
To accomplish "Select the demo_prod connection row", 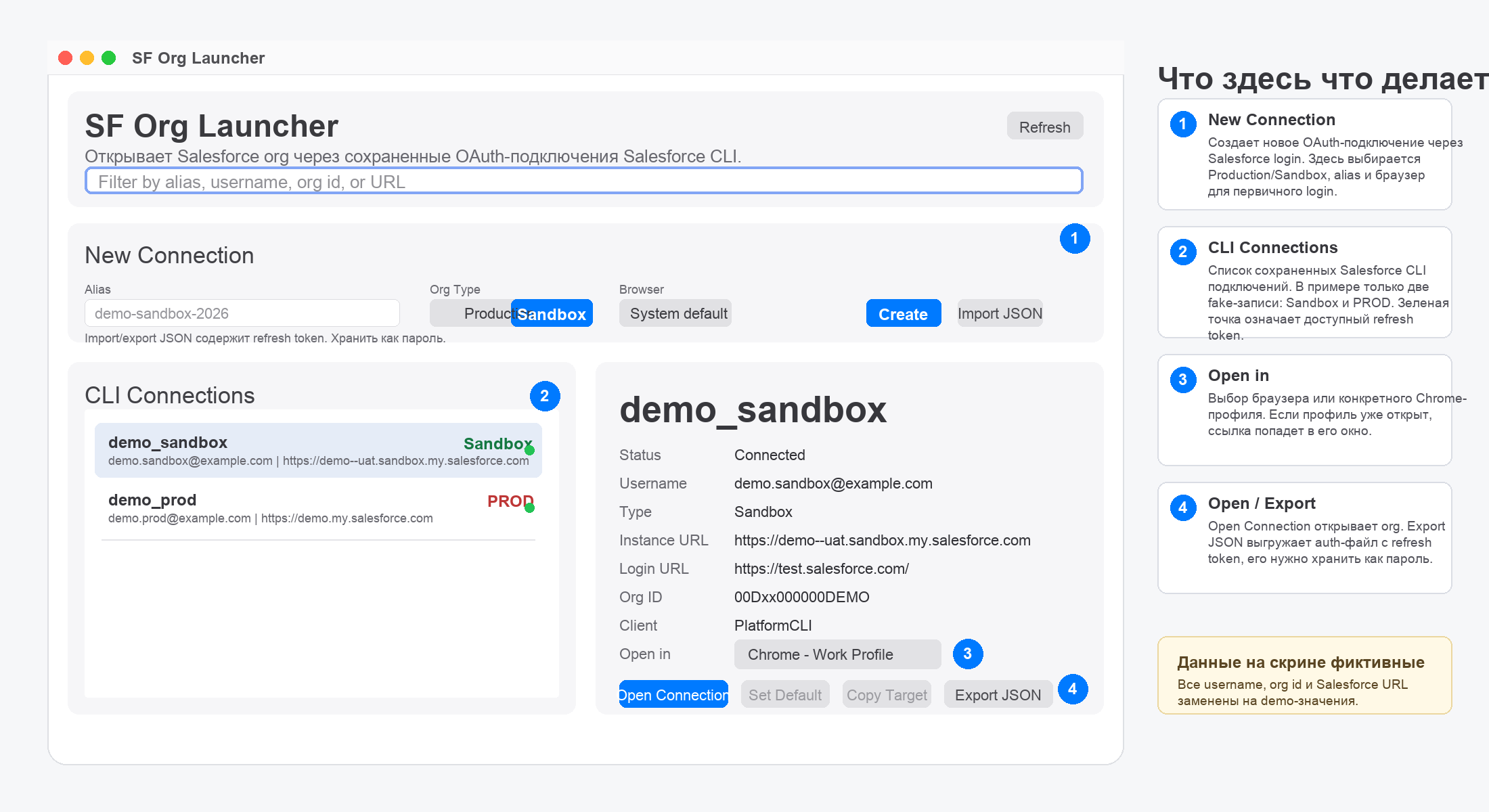I will click(x=318, y=508).
